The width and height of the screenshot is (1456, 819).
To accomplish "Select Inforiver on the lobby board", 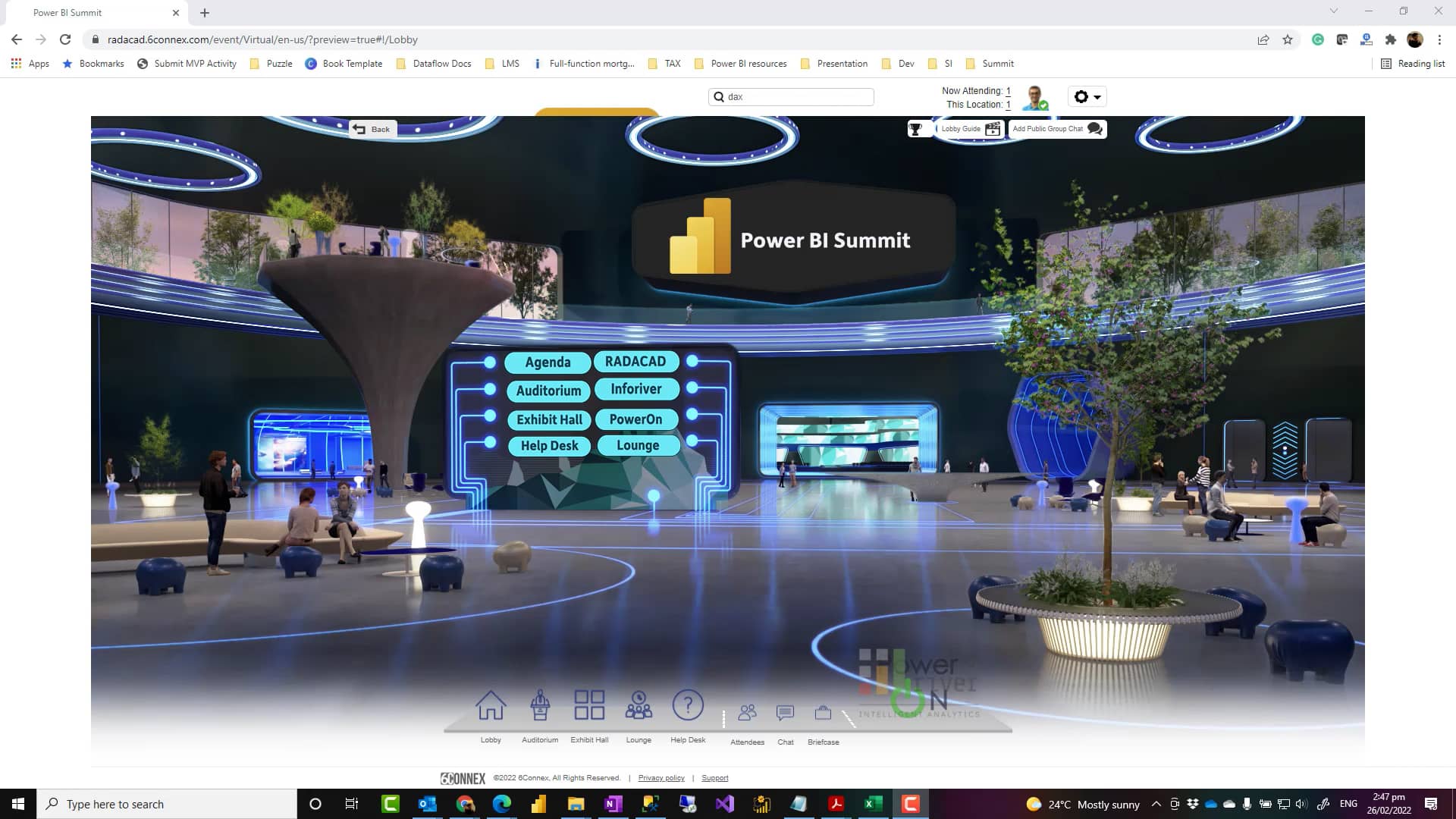I will [x=635, y=389].
